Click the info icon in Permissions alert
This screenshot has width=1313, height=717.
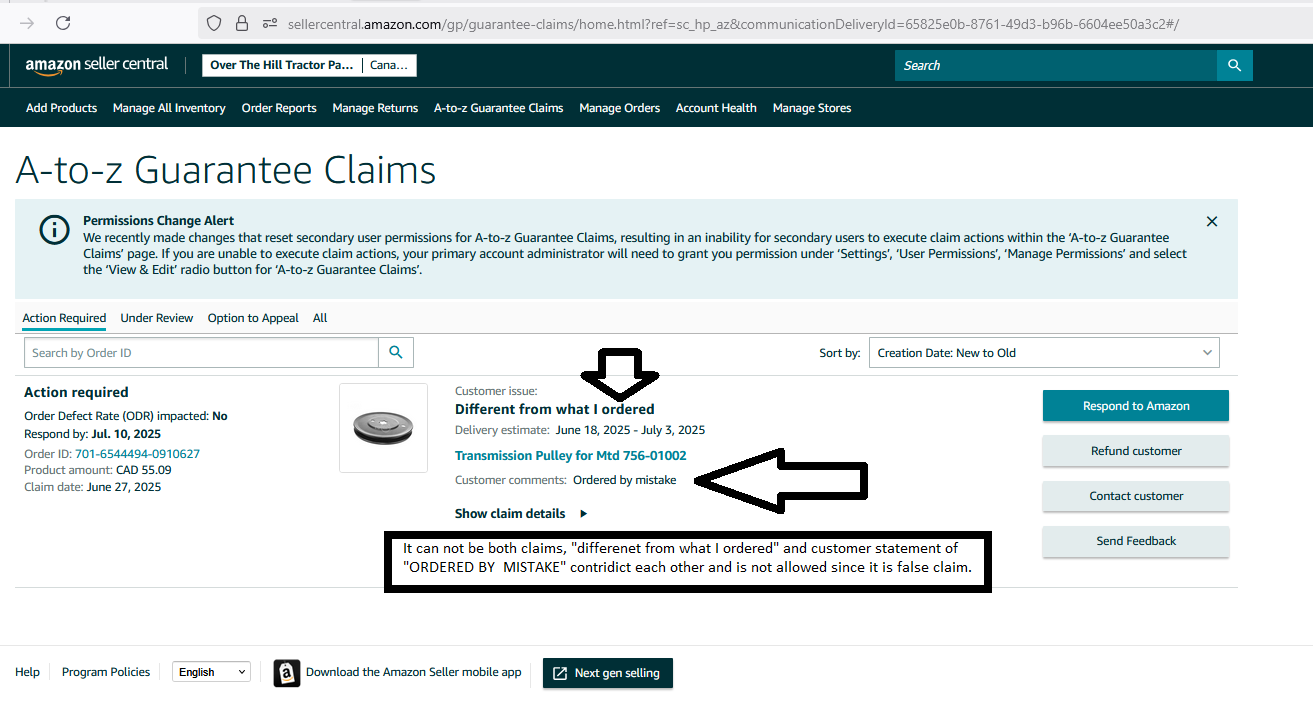click(x=54, y=230)
